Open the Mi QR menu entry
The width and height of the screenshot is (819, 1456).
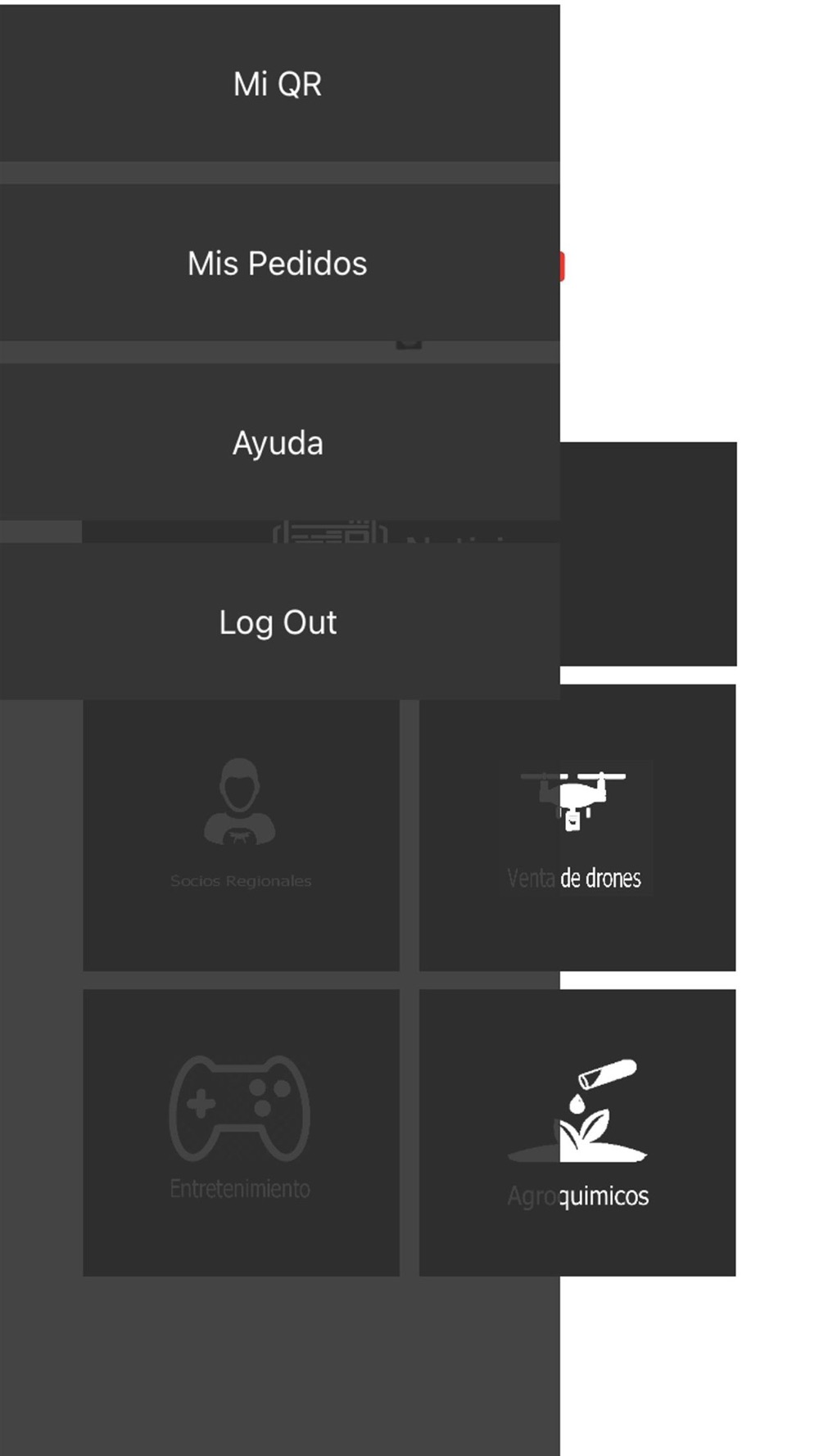click(279, 84)
